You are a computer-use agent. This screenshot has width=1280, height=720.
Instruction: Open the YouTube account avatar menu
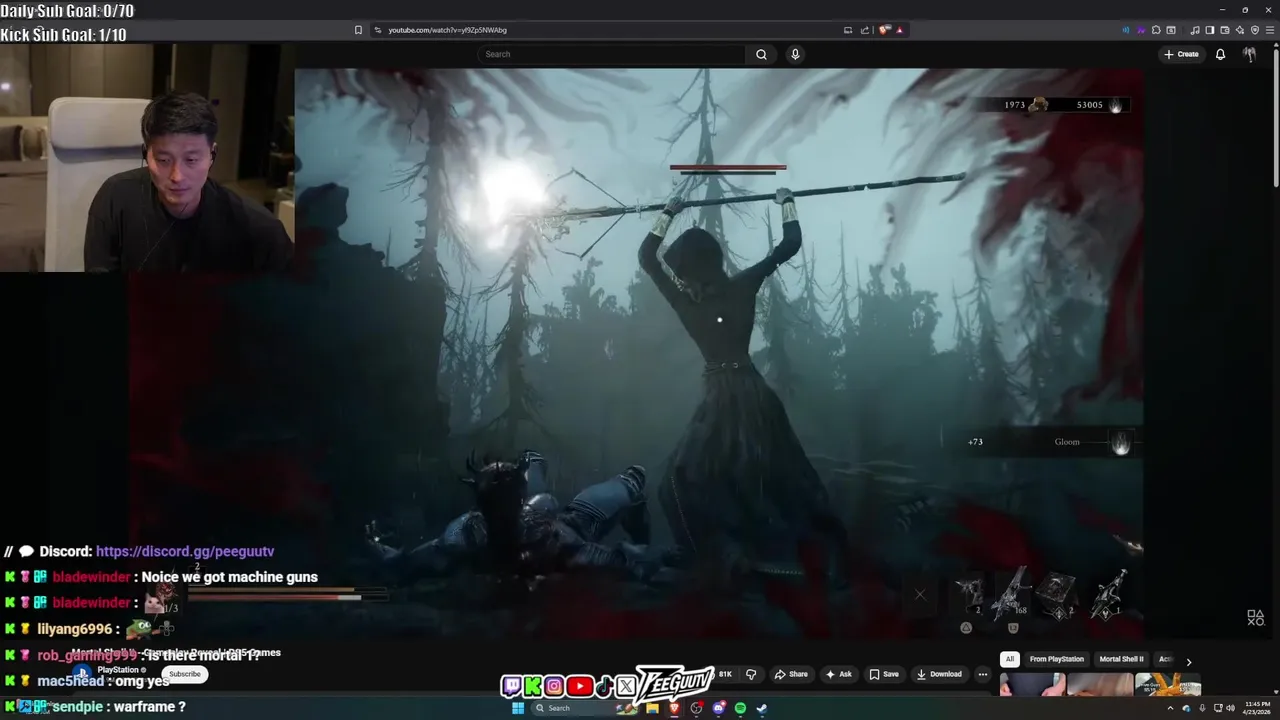(x=1249, y=54)
